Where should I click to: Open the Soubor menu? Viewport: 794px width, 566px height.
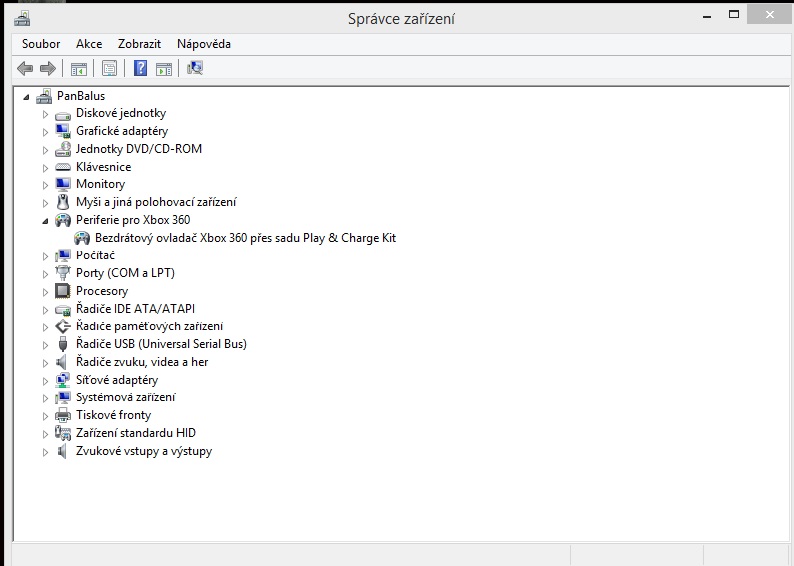tap(41, 44)
